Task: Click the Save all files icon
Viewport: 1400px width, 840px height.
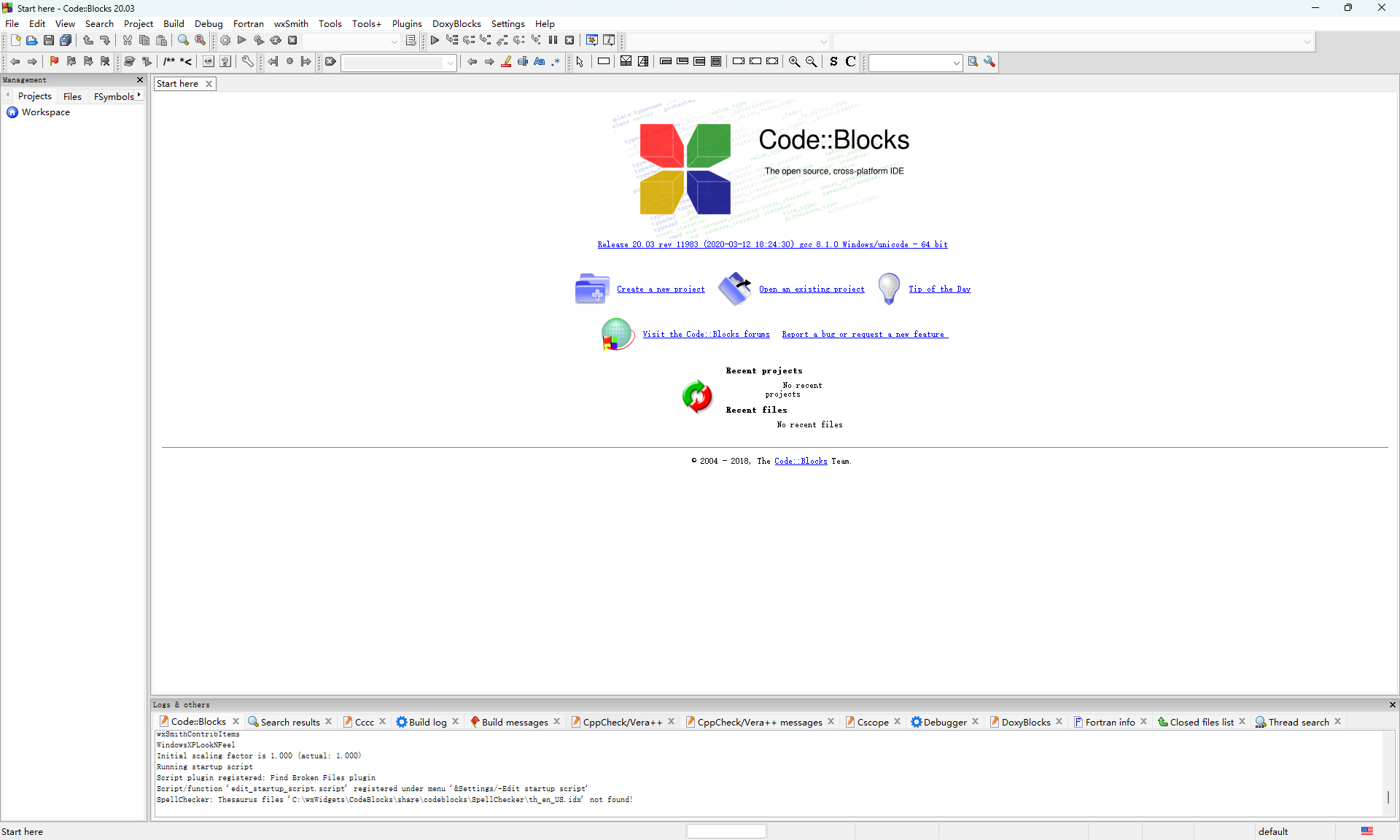Action: click(66, 41)
